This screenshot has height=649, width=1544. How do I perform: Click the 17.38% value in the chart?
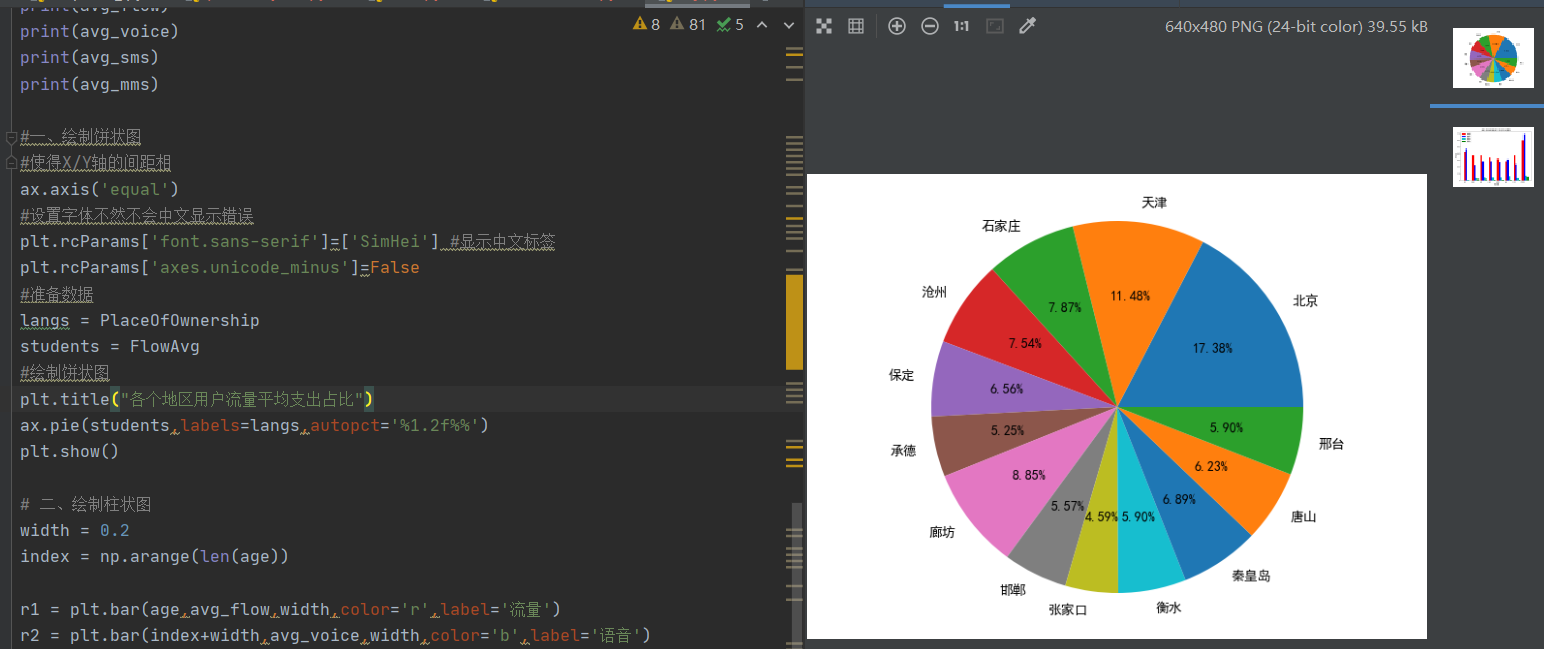1212,348
